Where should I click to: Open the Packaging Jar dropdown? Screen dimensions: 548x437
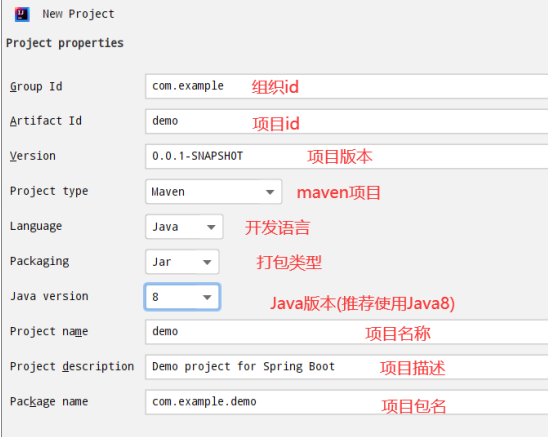tap(182, 262)
